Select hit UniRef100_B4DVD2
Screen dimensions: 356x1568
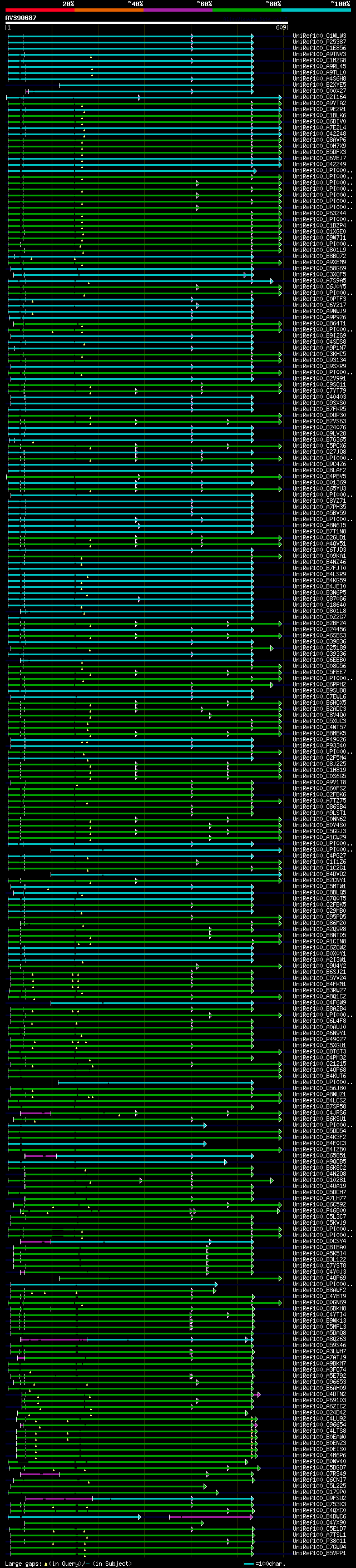point(319,874)
